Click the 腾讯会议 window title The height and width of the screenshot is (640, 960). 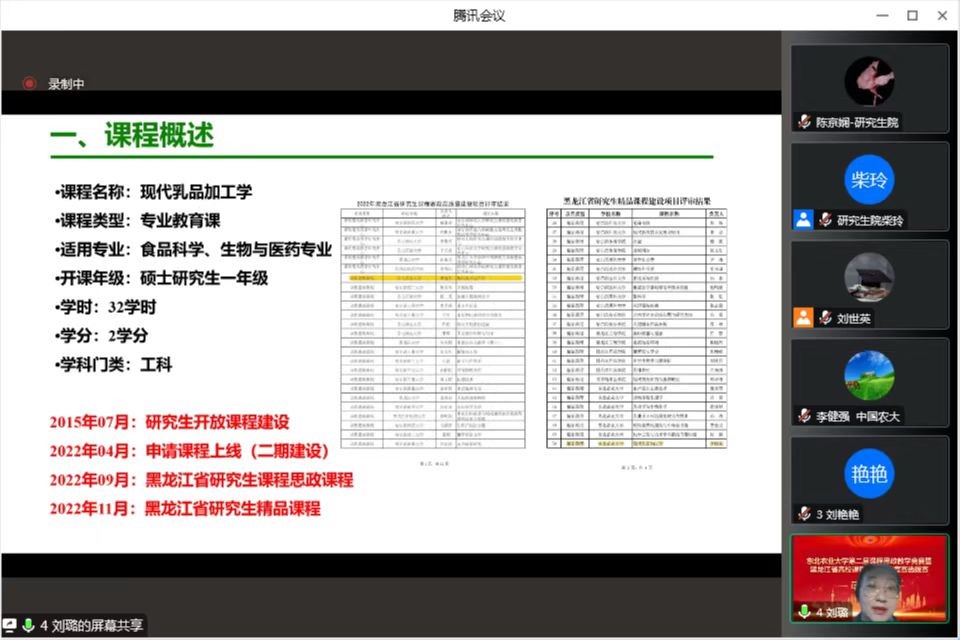pos(479,15)
